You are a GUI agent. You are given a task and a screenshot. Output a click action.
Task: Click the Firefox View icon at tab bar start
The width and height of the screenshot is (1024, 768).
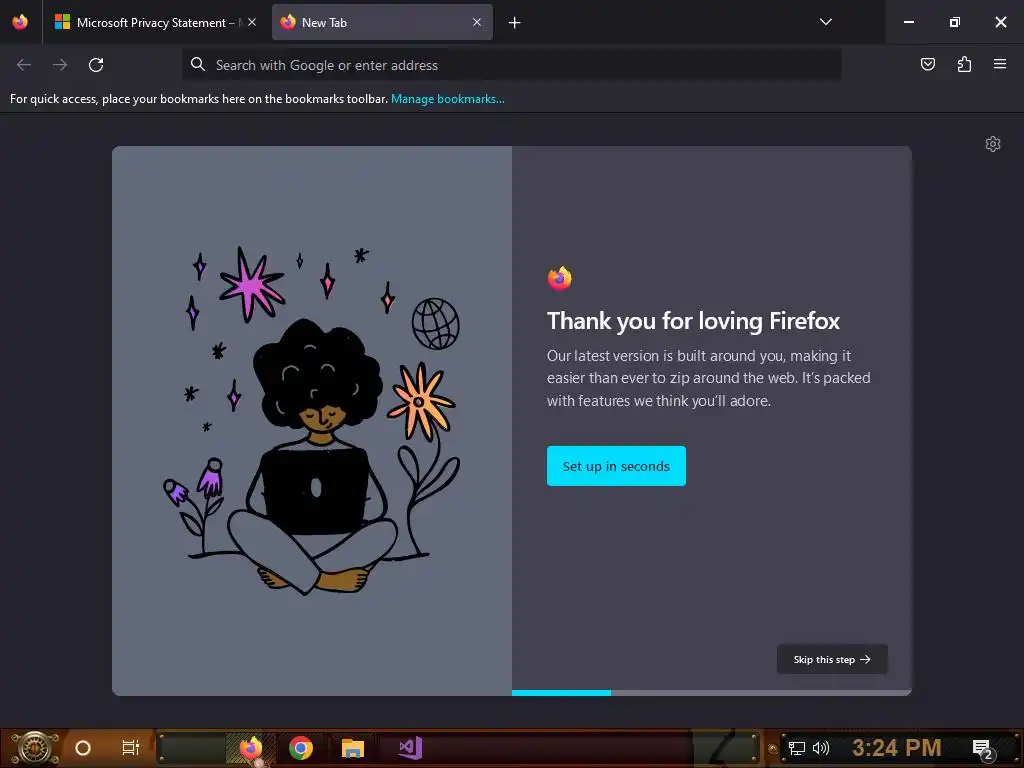pos(20,22)
